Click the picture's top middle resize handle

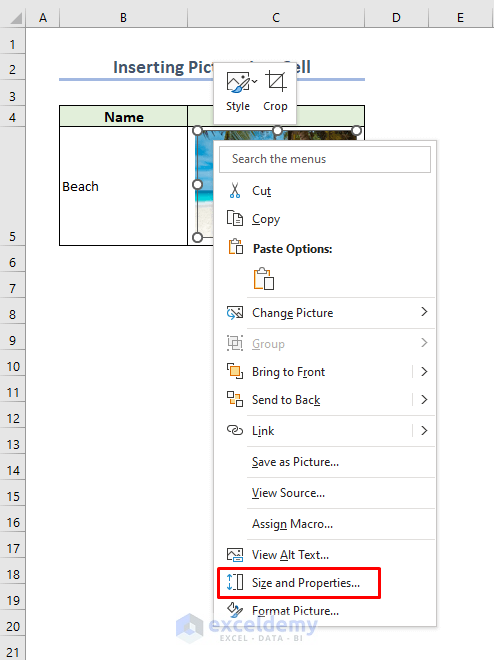point(277,130)
